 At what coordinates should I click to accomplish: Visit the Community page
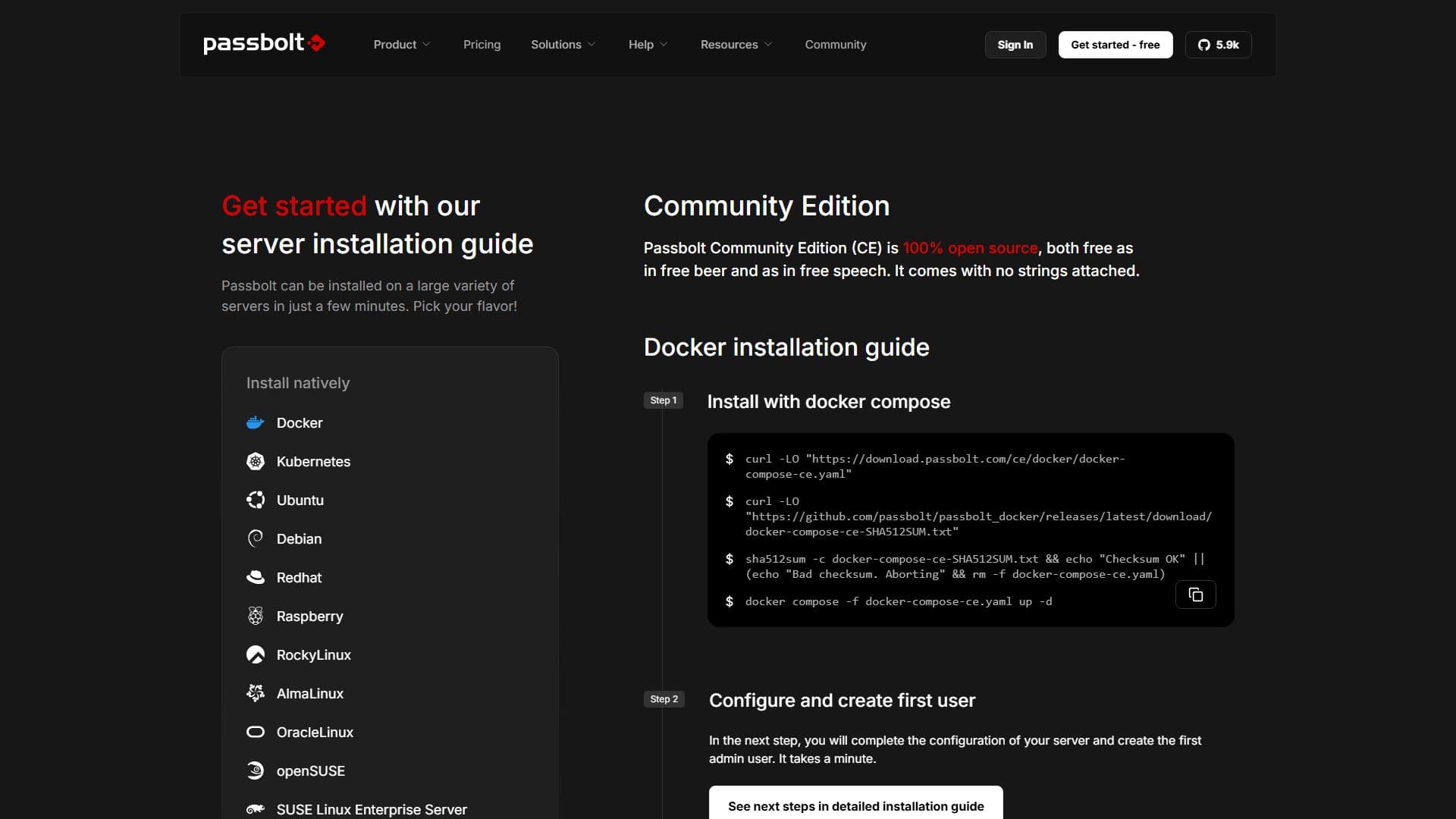(x=836, y=45)
